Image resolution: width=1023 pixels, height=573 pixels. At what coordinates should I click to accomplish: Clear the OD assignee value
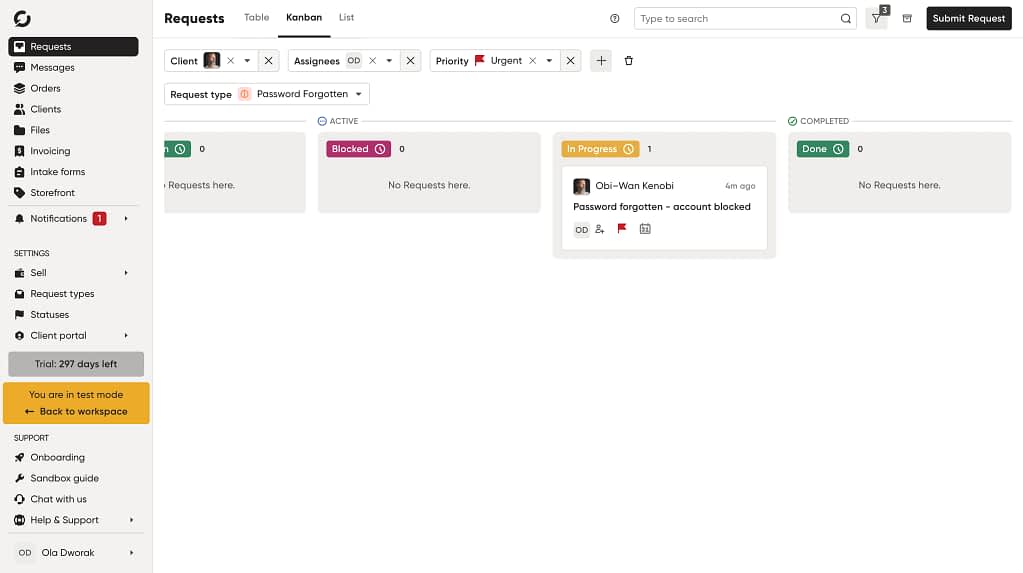pyautogui.click(x=373, y=61)
